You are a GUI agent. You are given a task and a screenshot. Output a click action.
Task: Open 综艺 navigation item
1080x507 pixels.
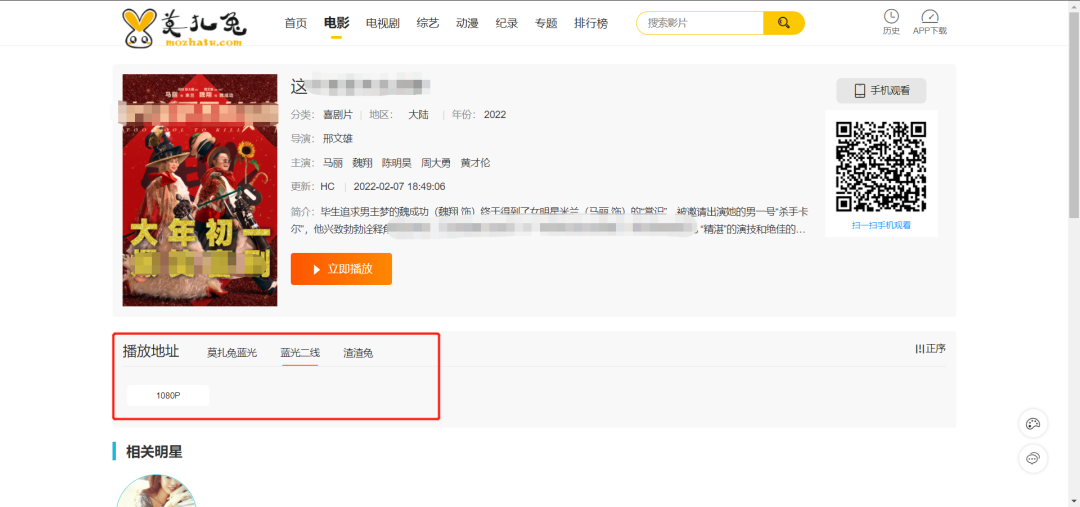click(x=428, y=23)
